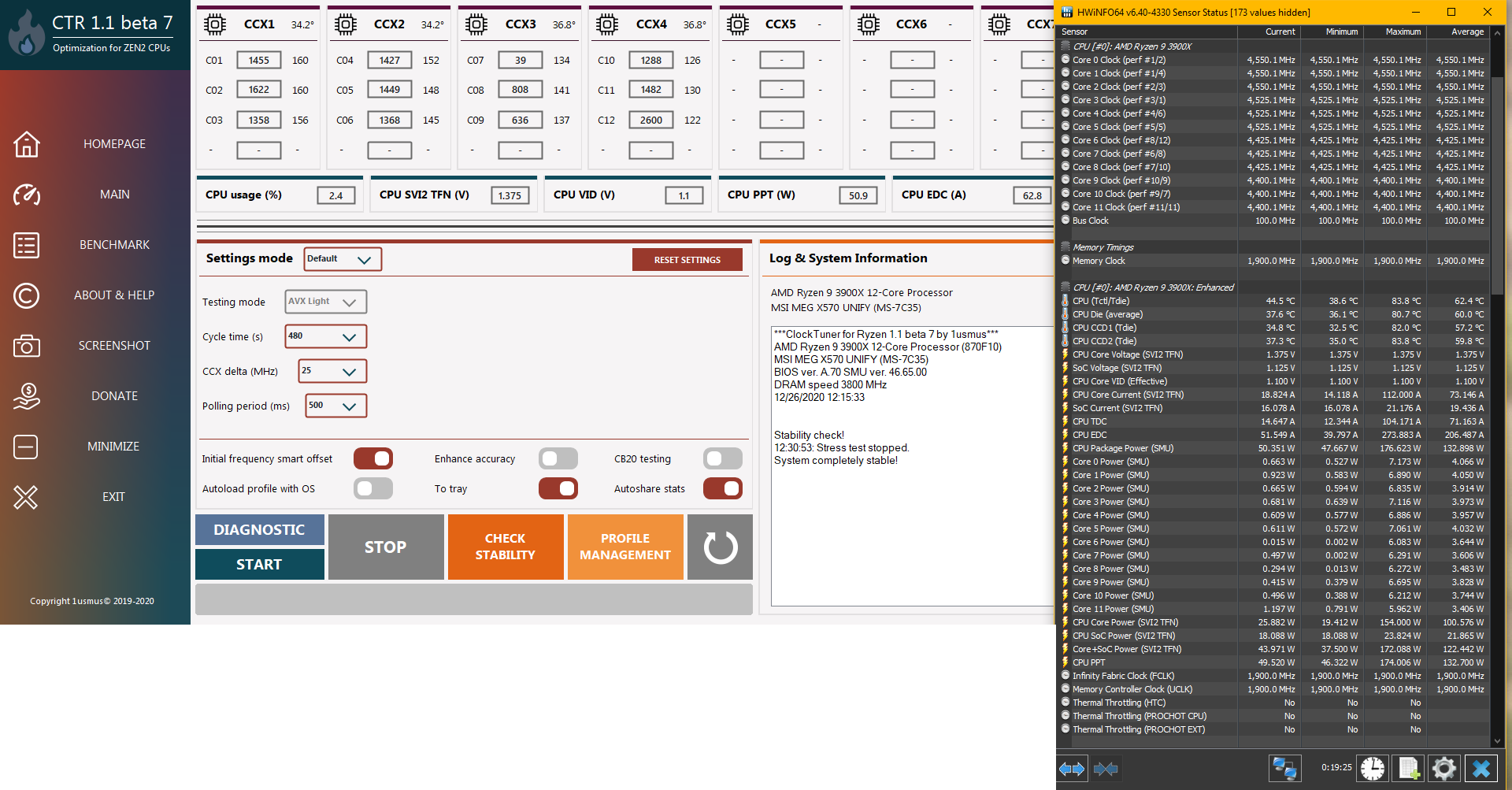Click the CCX6 processor chip icon
Viewport: 1512px width, 790px height.
click(x=868, y=24)
